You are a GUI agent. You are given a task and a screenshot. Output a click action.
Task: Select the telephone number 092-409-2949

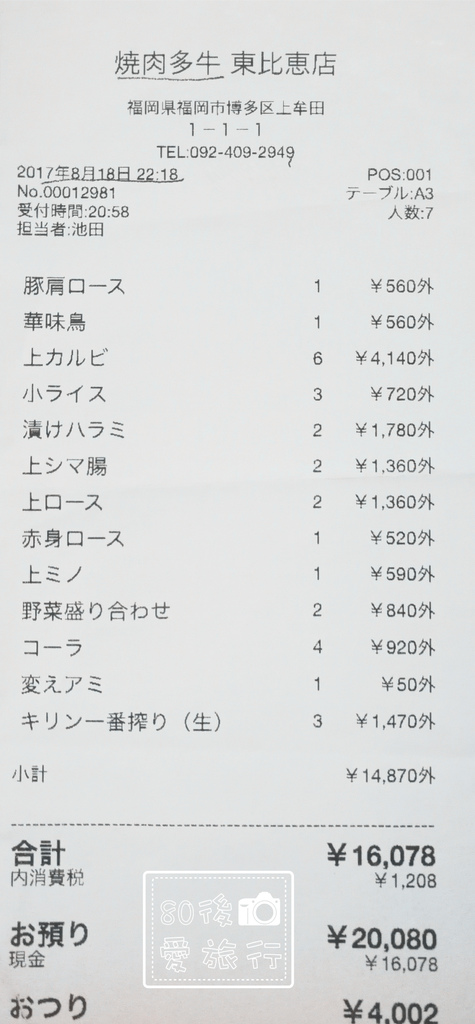tap(241, 152)
